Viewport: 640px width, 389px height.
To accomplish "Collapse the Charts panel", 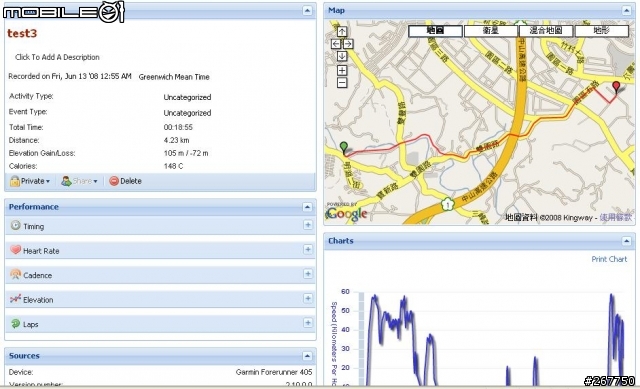I will coord(627,241).
